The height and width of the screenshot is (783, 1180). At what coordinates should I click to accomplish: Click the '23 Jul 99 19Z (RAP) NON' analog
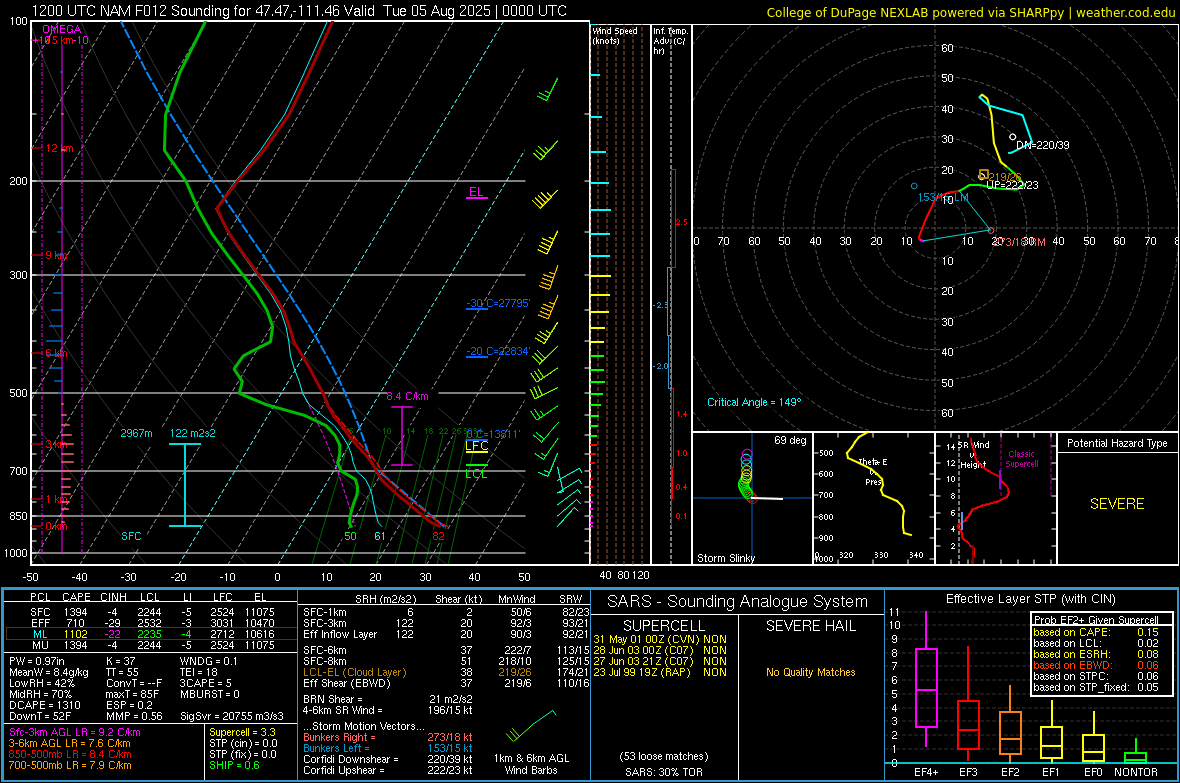[660, 672]
